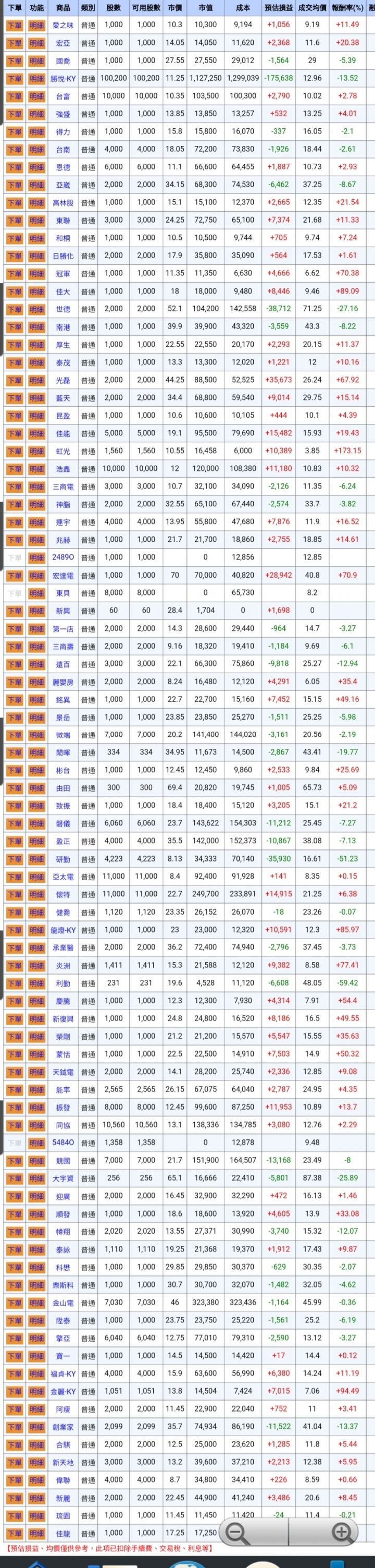
Task: Open the 天鉞電 stock link
Action: coord(63,1072)
